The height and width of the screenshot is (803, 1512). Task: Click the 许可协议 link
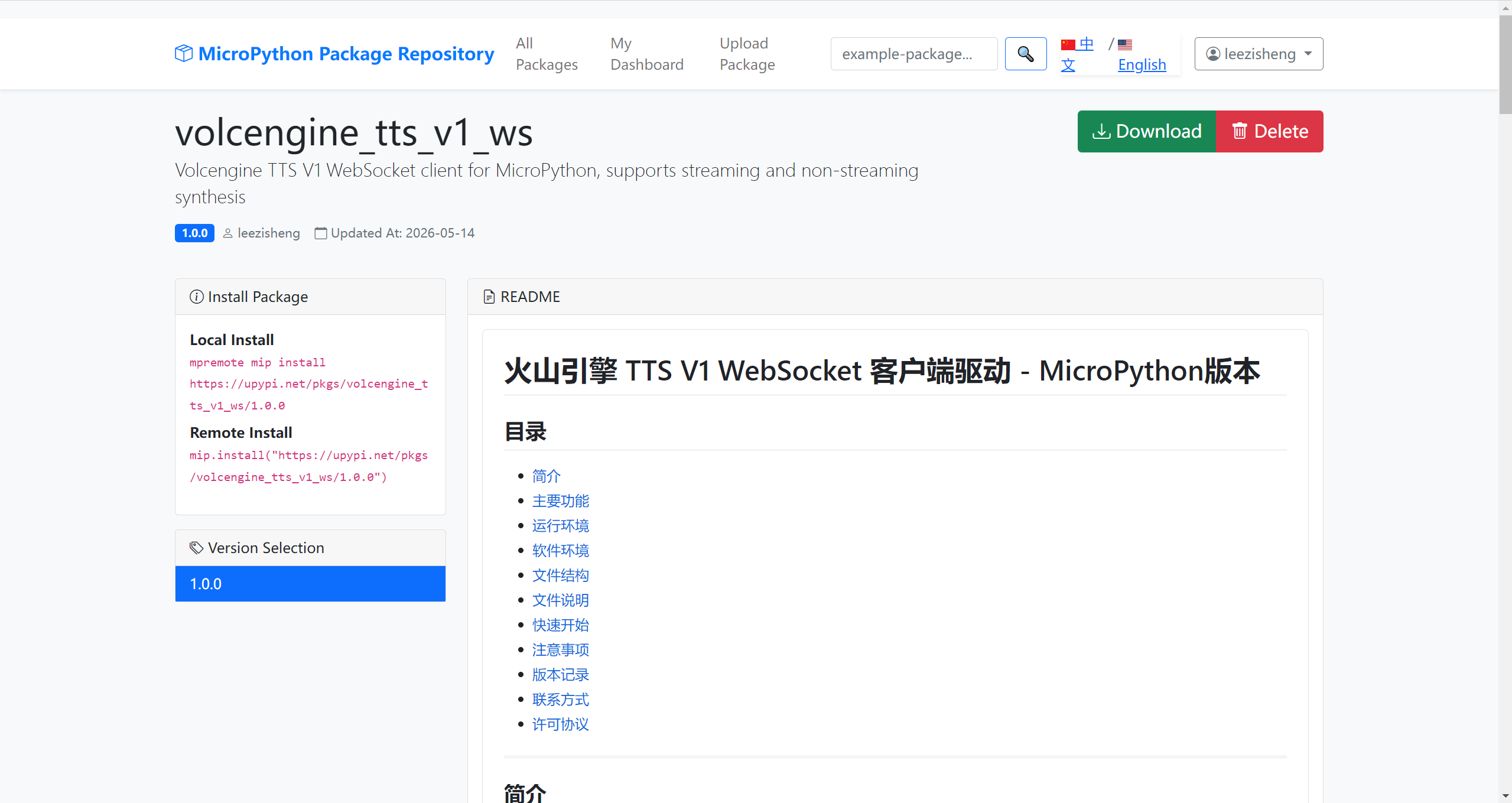click(x=560, y=724)
